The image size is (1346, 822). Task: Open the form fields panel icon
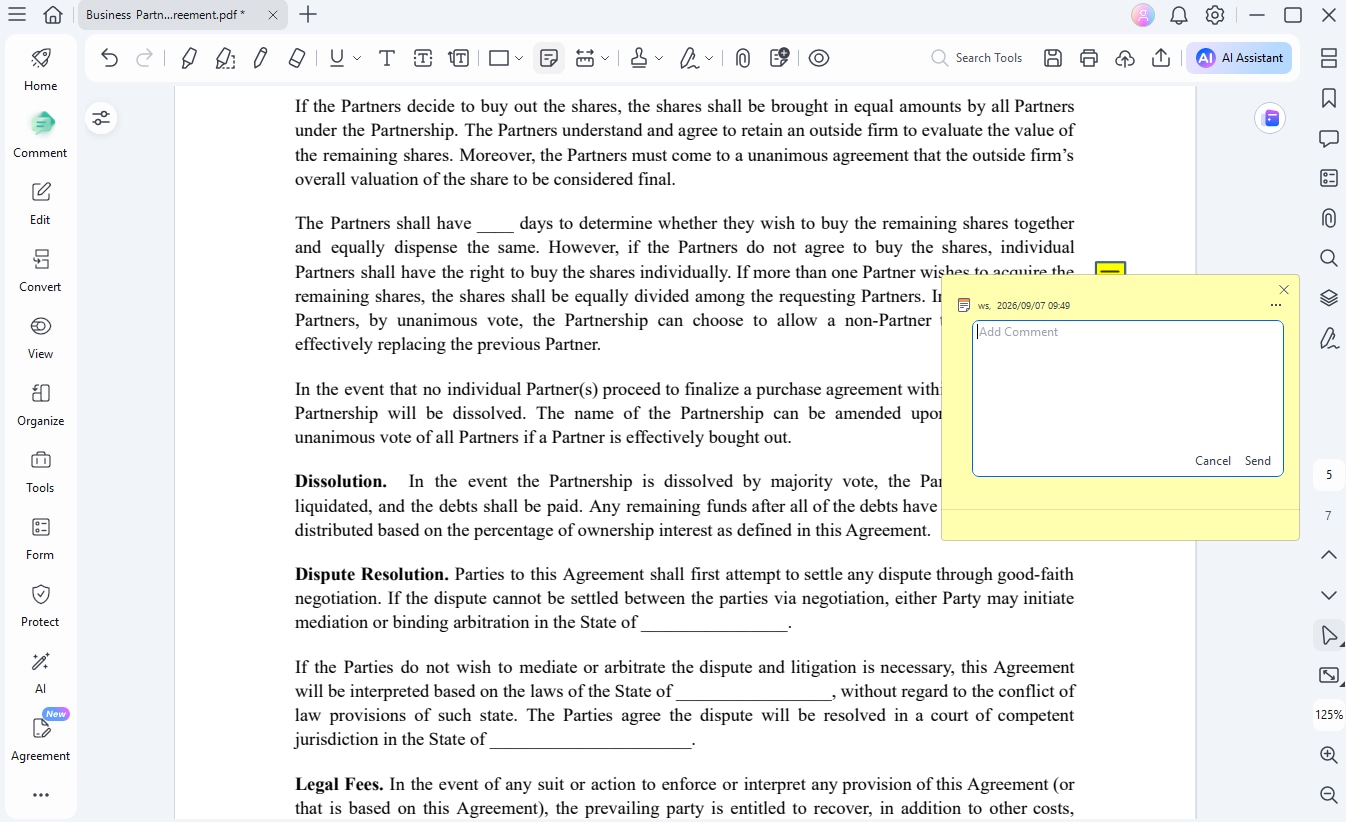tap(1329, 178)
